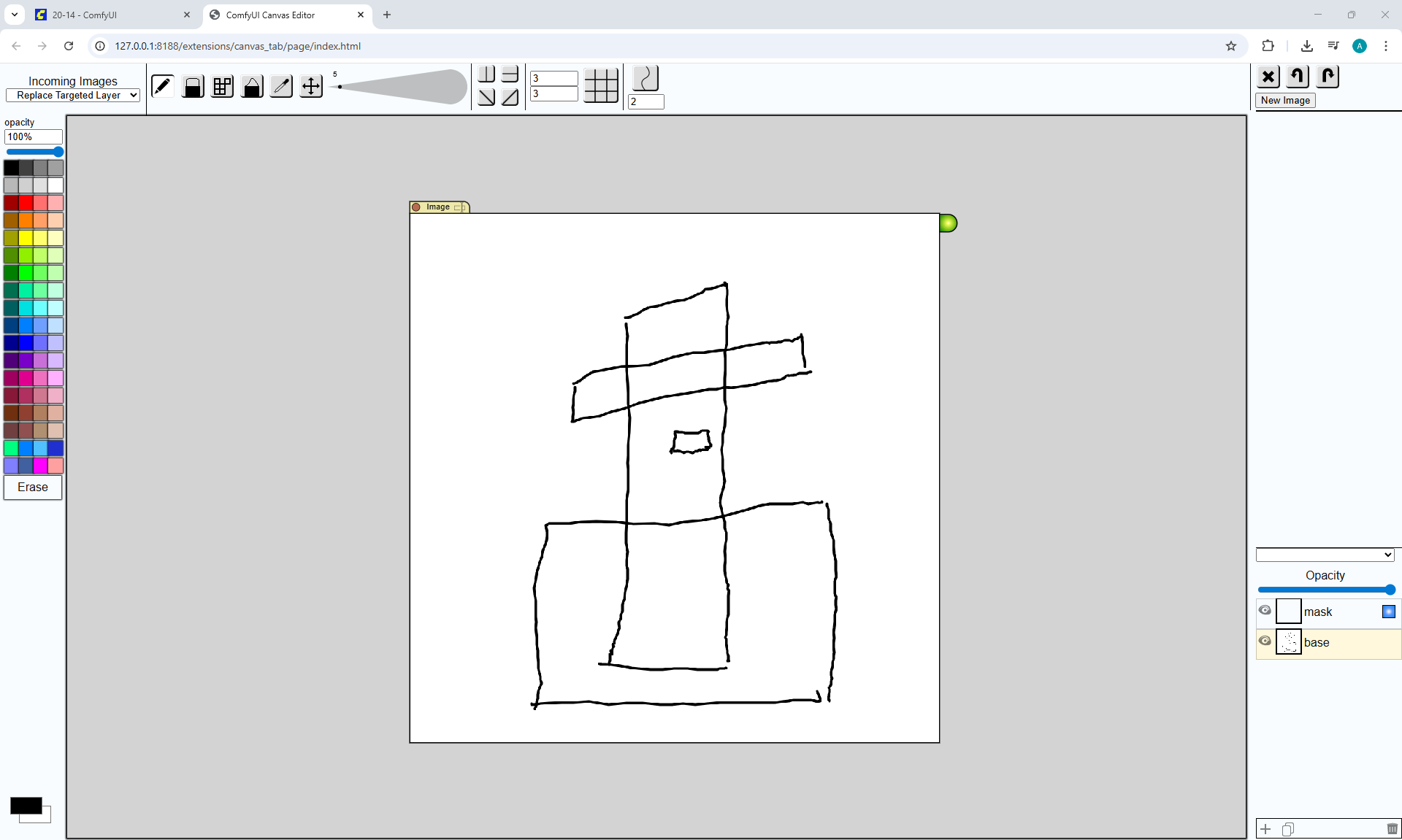Enable vertical symmetry line button
Screen dimensions: 1402x840
(x=486, y=74)
